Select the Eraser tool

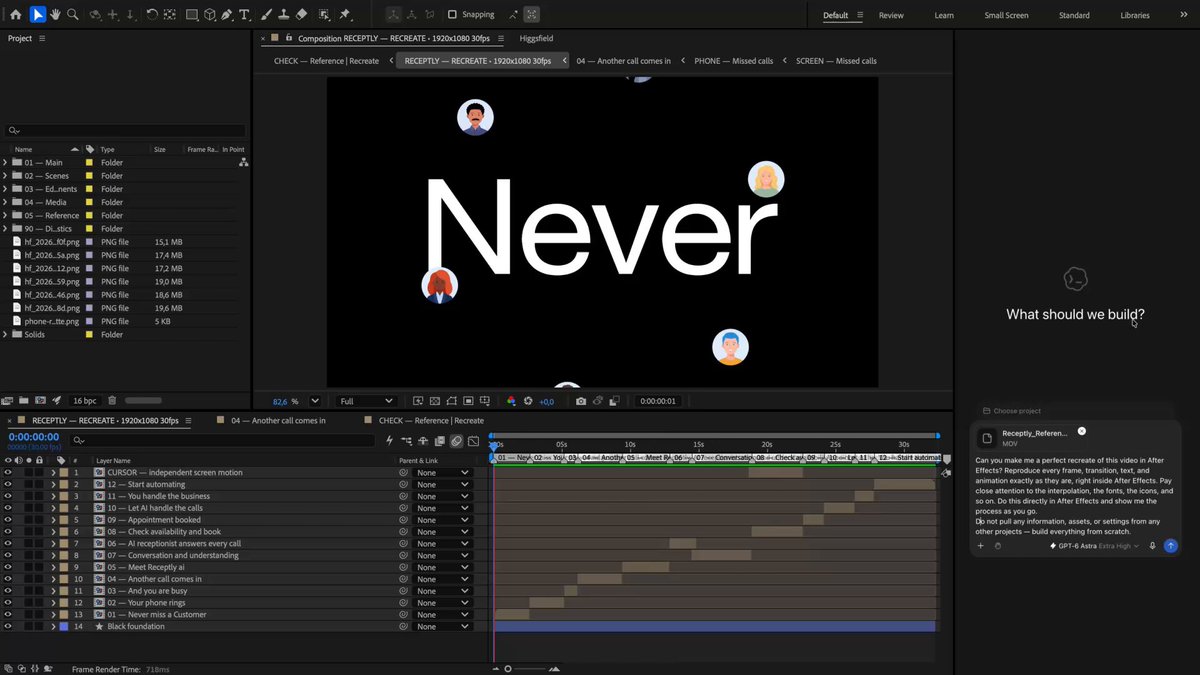tap(302, 15)
